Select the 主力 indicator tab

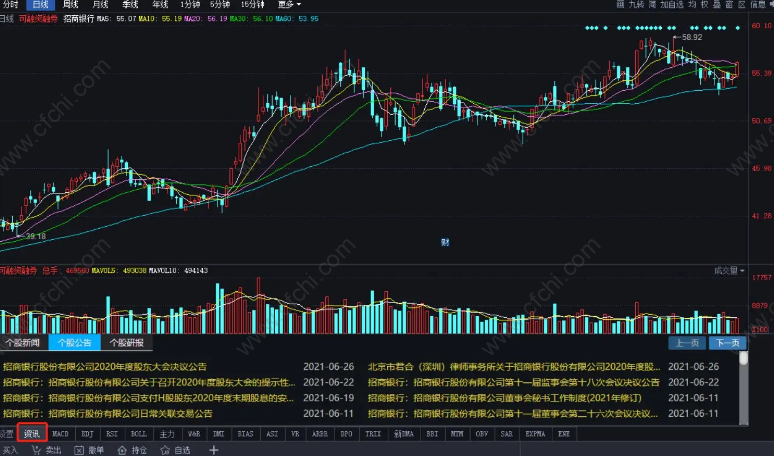tap(167, 434)
